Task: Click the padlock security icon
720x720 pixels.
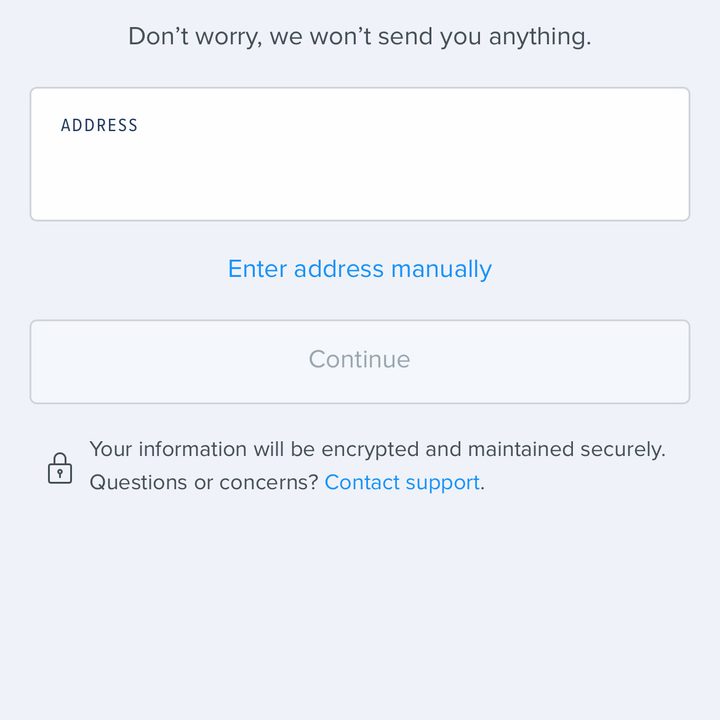Action: (x=60, y=468)
